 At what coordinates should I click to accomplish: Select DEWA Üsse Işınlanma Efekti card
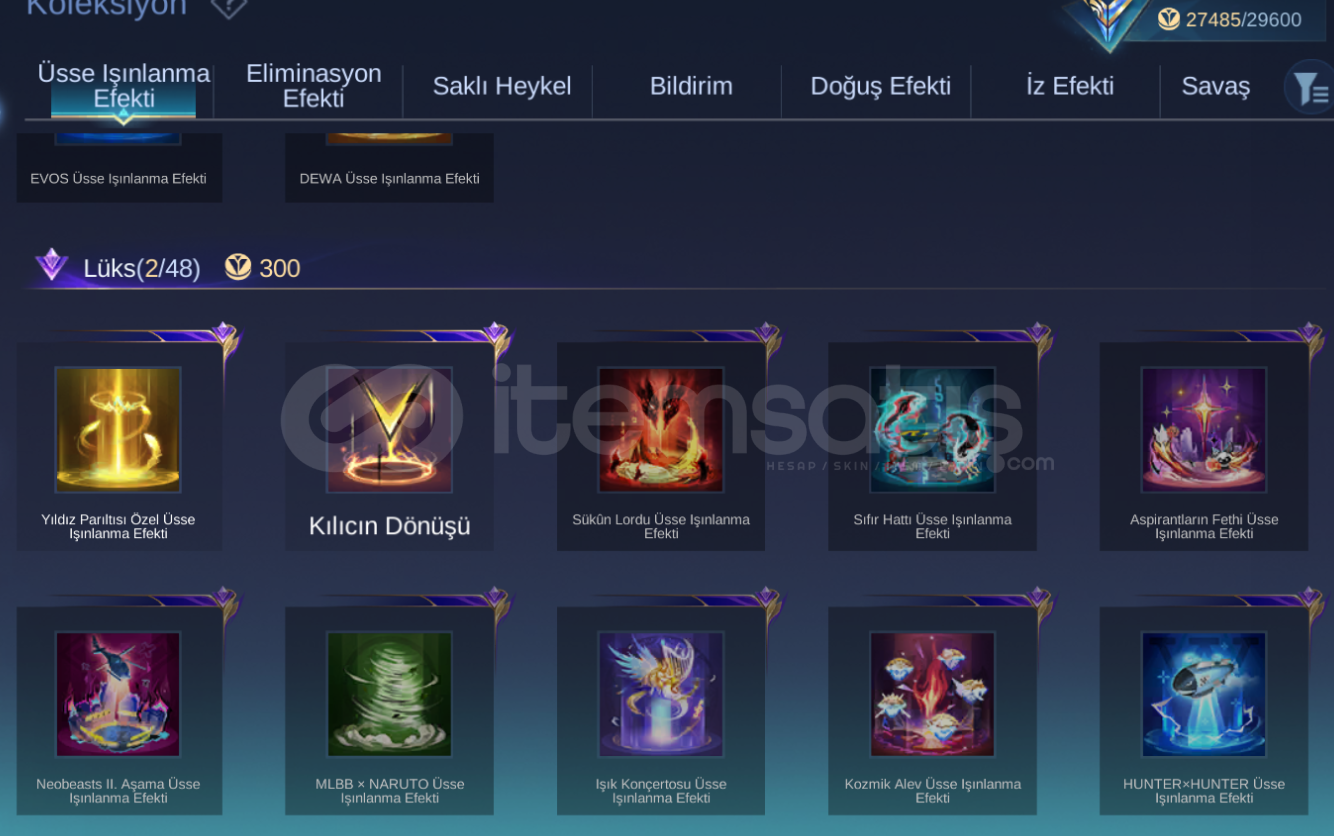coord(389,167)
